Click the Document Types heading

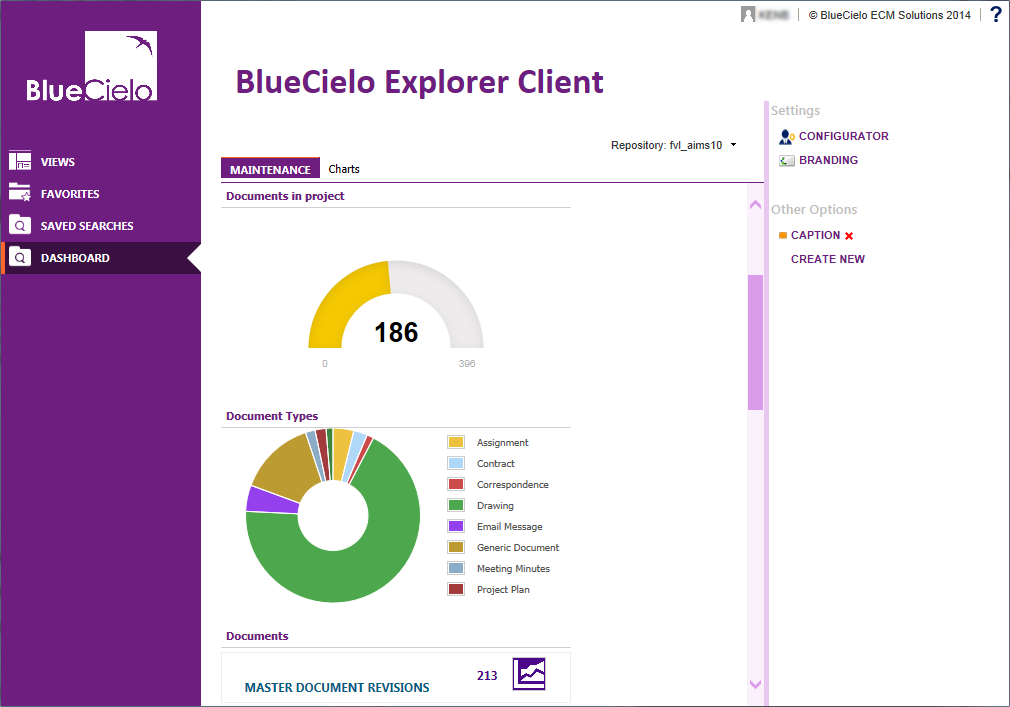[x=272, y=417]
